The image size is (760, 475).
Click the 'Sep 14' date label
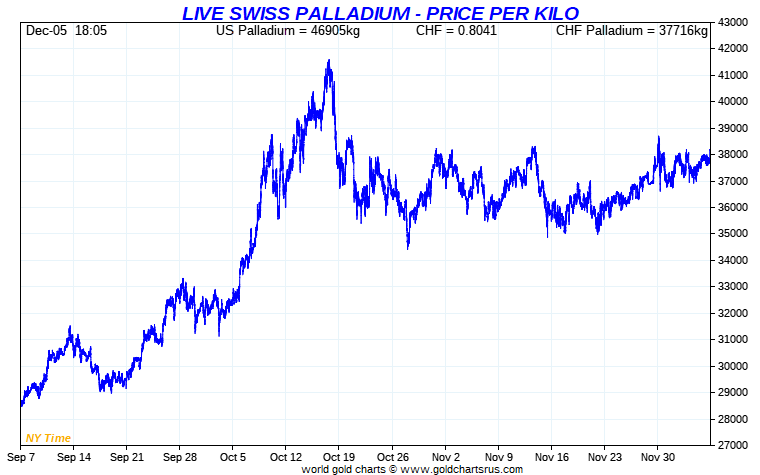tap(74, 457)
